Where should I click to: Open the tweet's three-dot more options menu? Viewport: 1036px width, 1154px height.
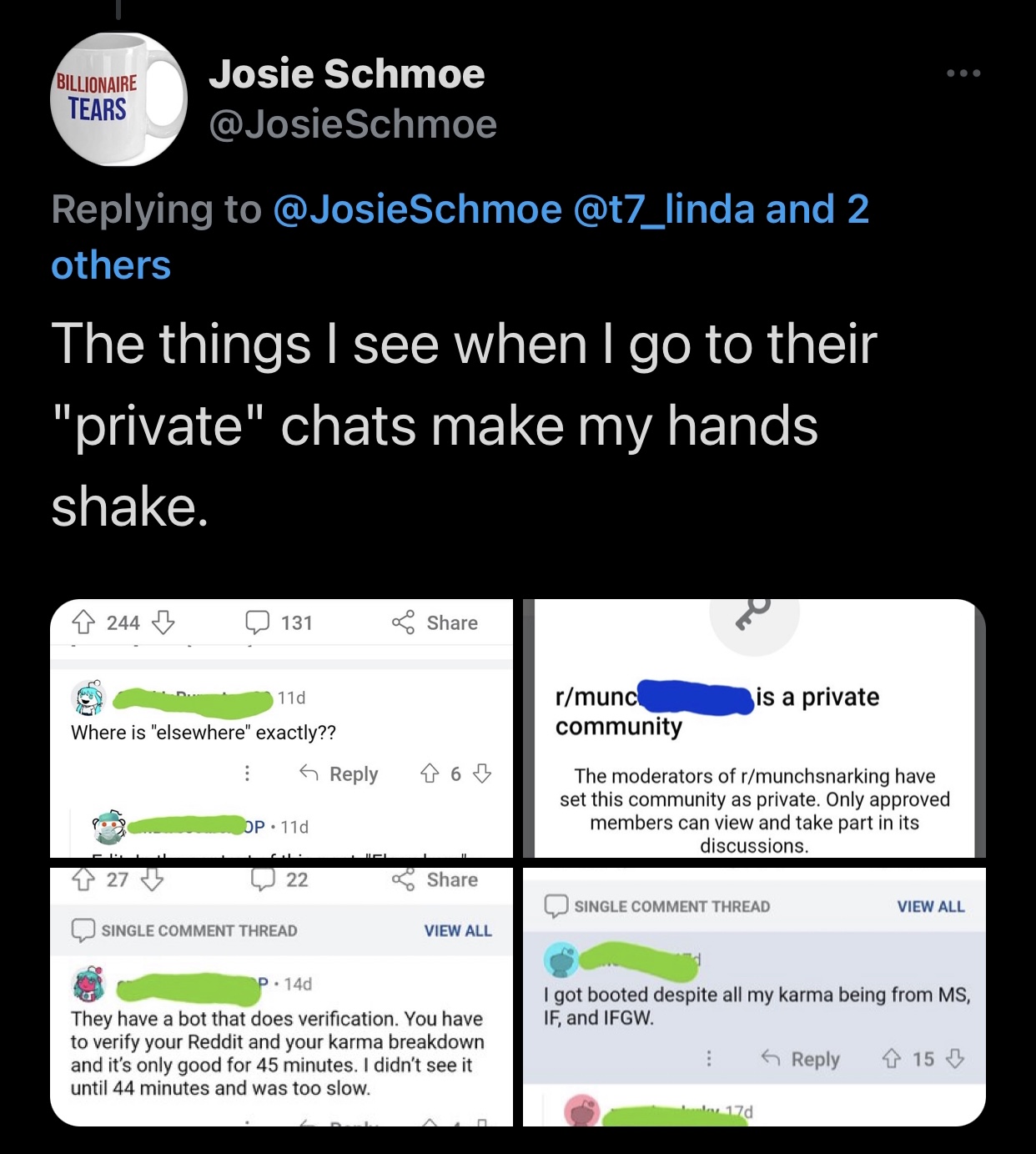(963, 73)
